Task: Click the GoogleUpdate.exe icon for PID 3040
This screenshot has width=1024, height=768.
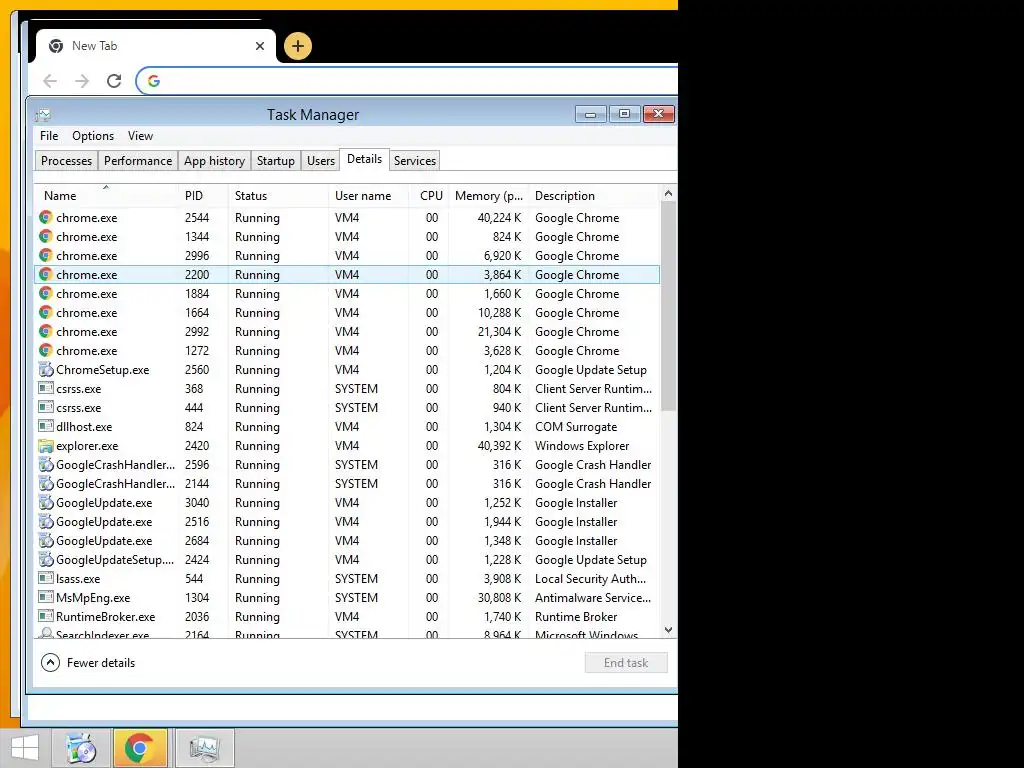Action: 46,502
